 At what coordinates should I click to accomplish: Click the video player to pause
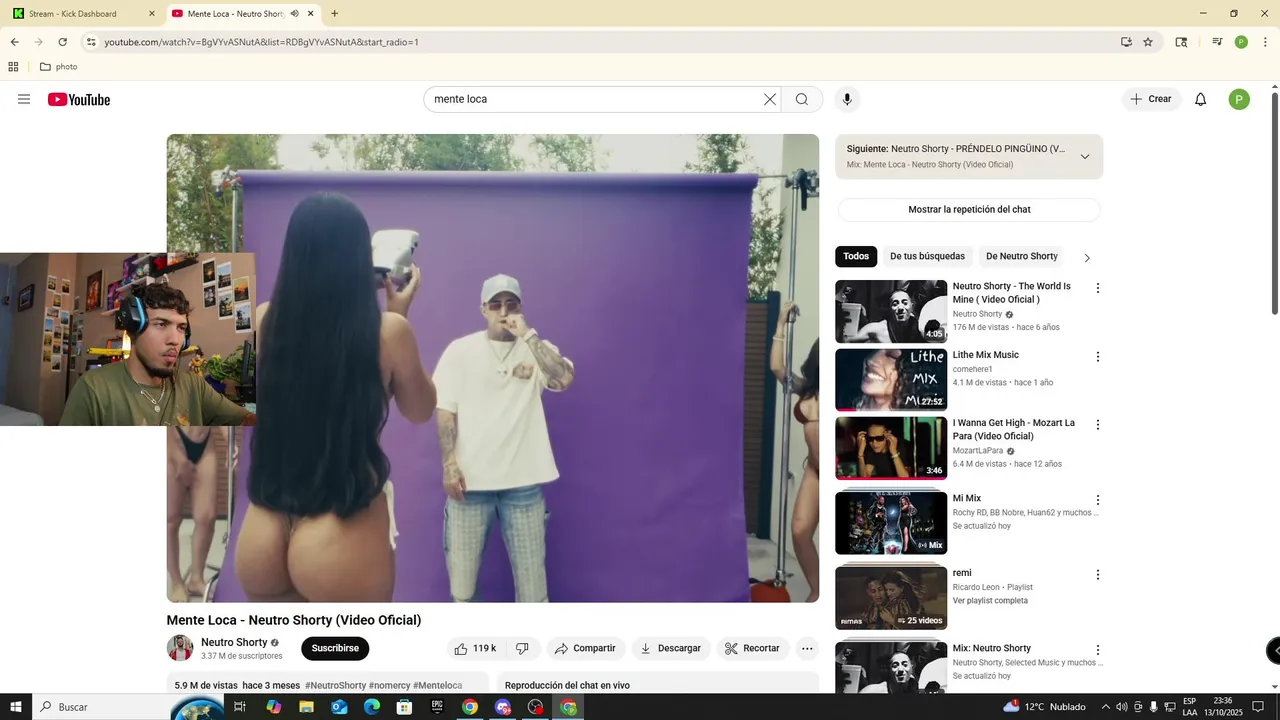point(493,368)
